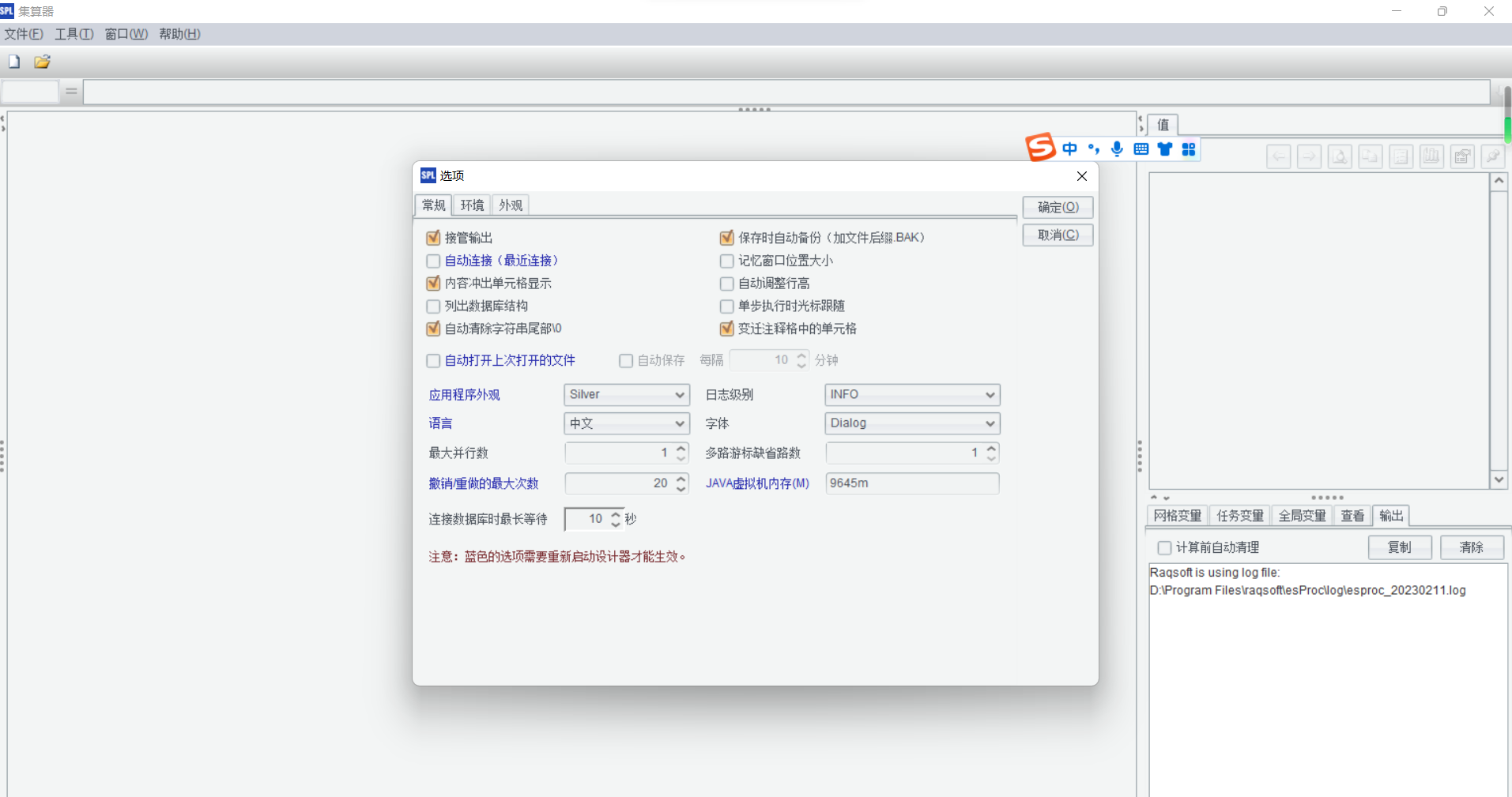Image resolution: width=1512 pixels, height=797 pixels.
Task: Create a new file via toolbar icon
Action: [14, 62]
